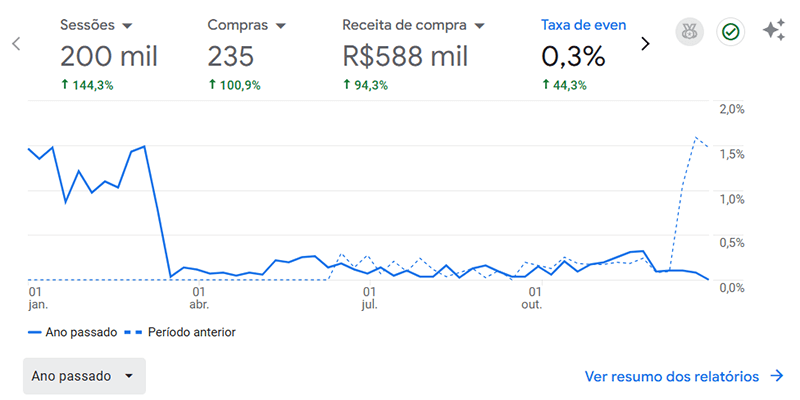The image size is (800, 400).
Task: Expand the Ano passado date range selector
Action: (x=84, y=376)
